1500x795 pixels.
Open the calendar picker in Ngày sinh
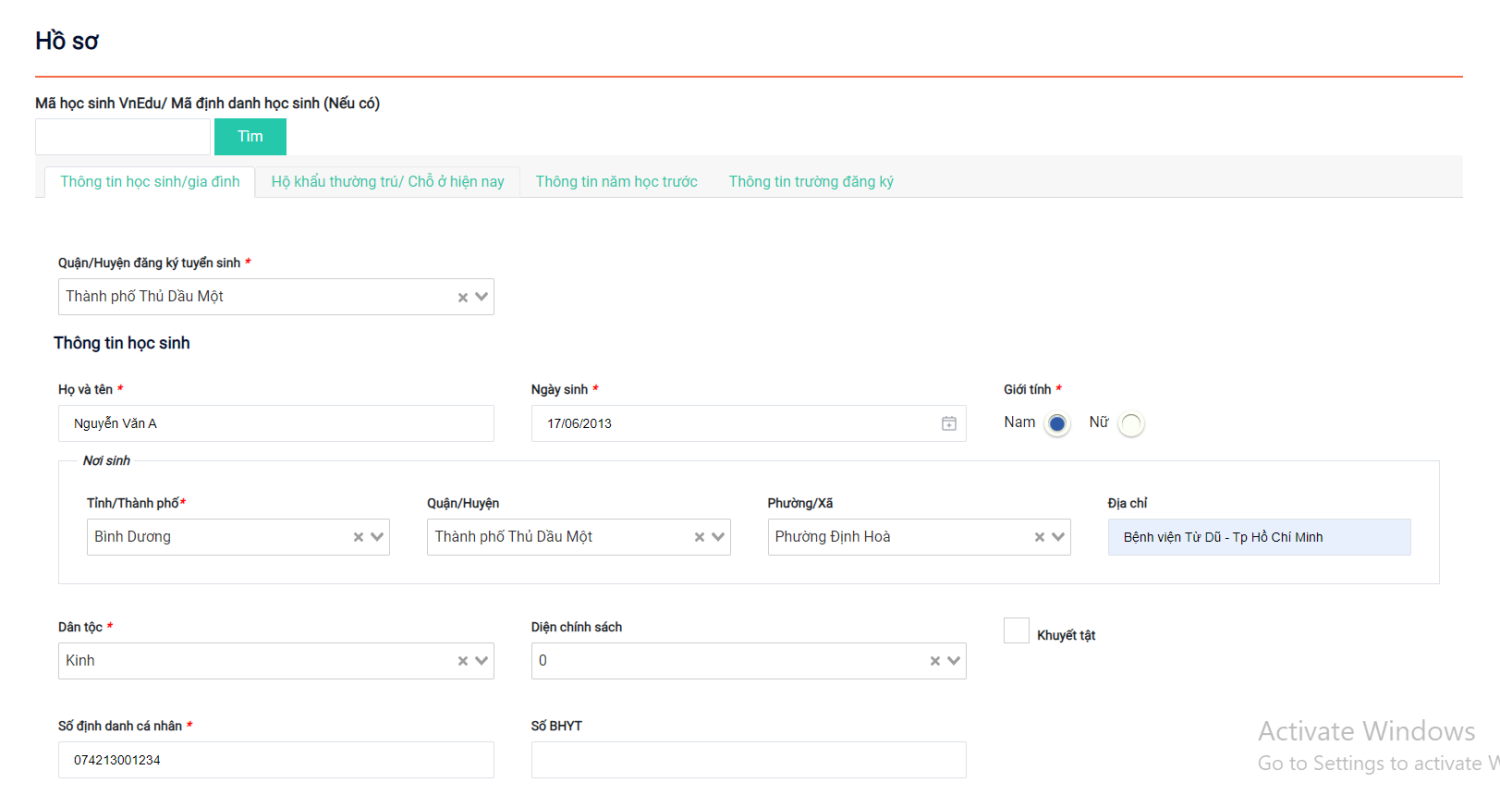(948, 424)
